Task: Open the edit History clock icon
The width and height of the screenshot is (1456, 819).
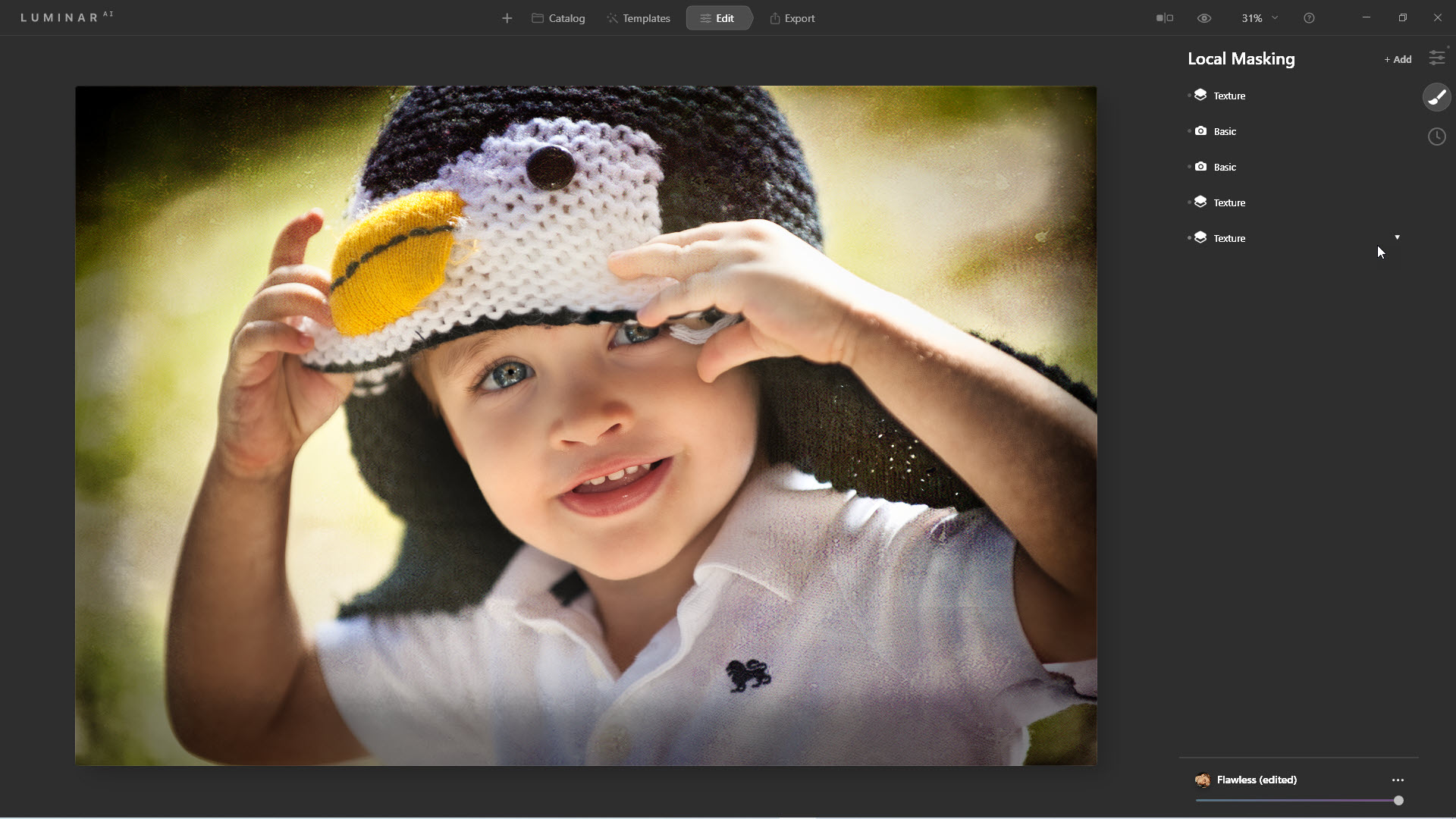Action: click(x=1436, y=136)
